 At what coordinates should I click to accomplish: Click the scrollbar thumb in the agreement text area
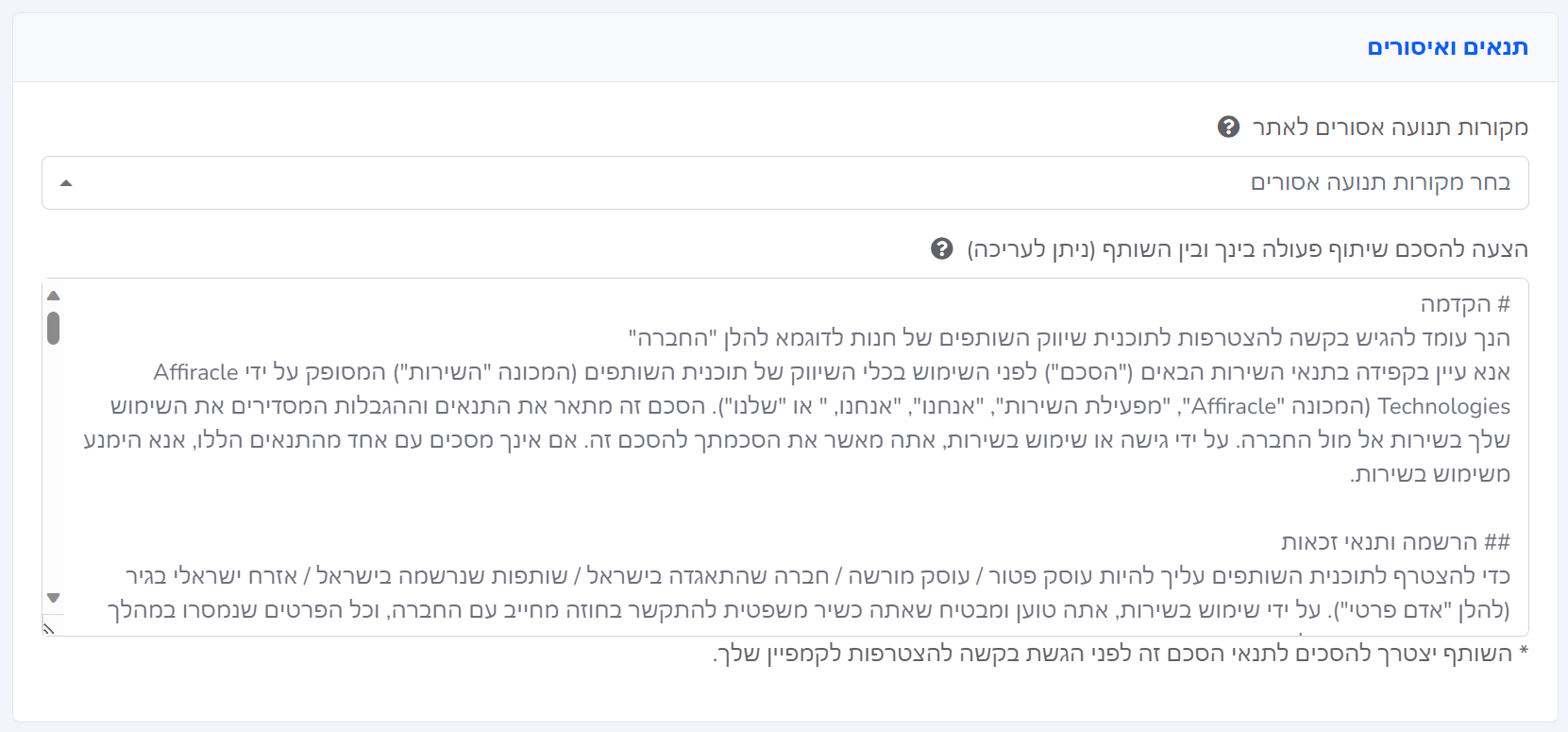54,329
